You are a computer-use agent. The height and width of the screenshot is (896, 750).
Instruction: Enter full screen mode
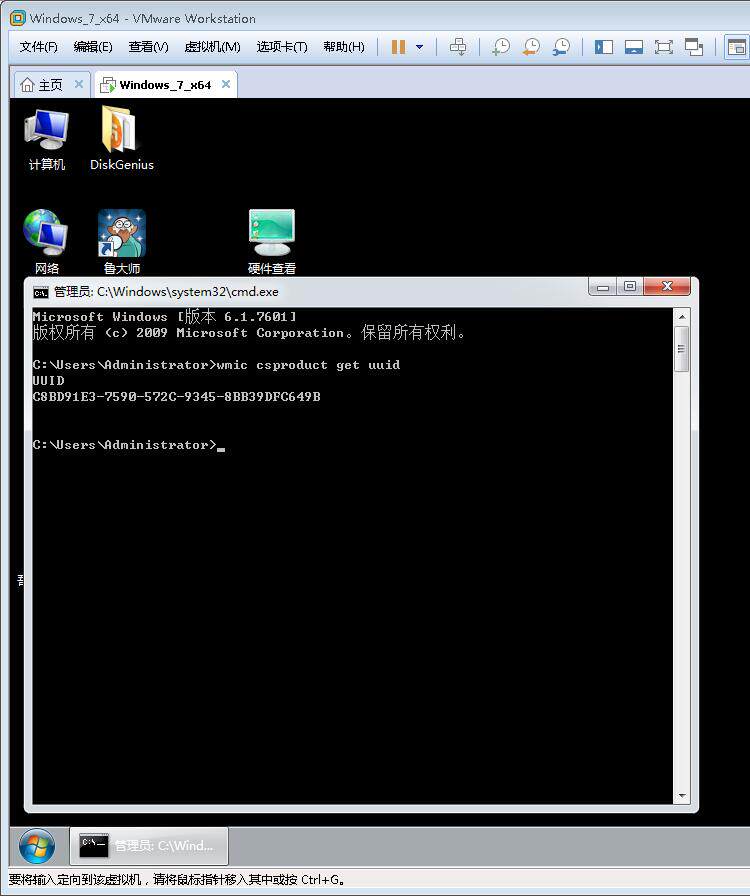tap(663, 47)
